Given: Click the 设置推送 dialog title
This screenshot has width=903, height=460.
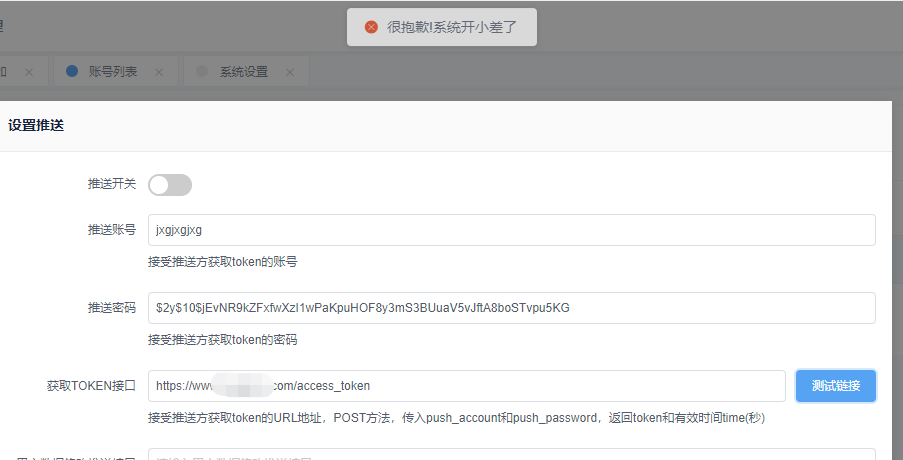Looking at the screenshot, I should tap(36, 126).
